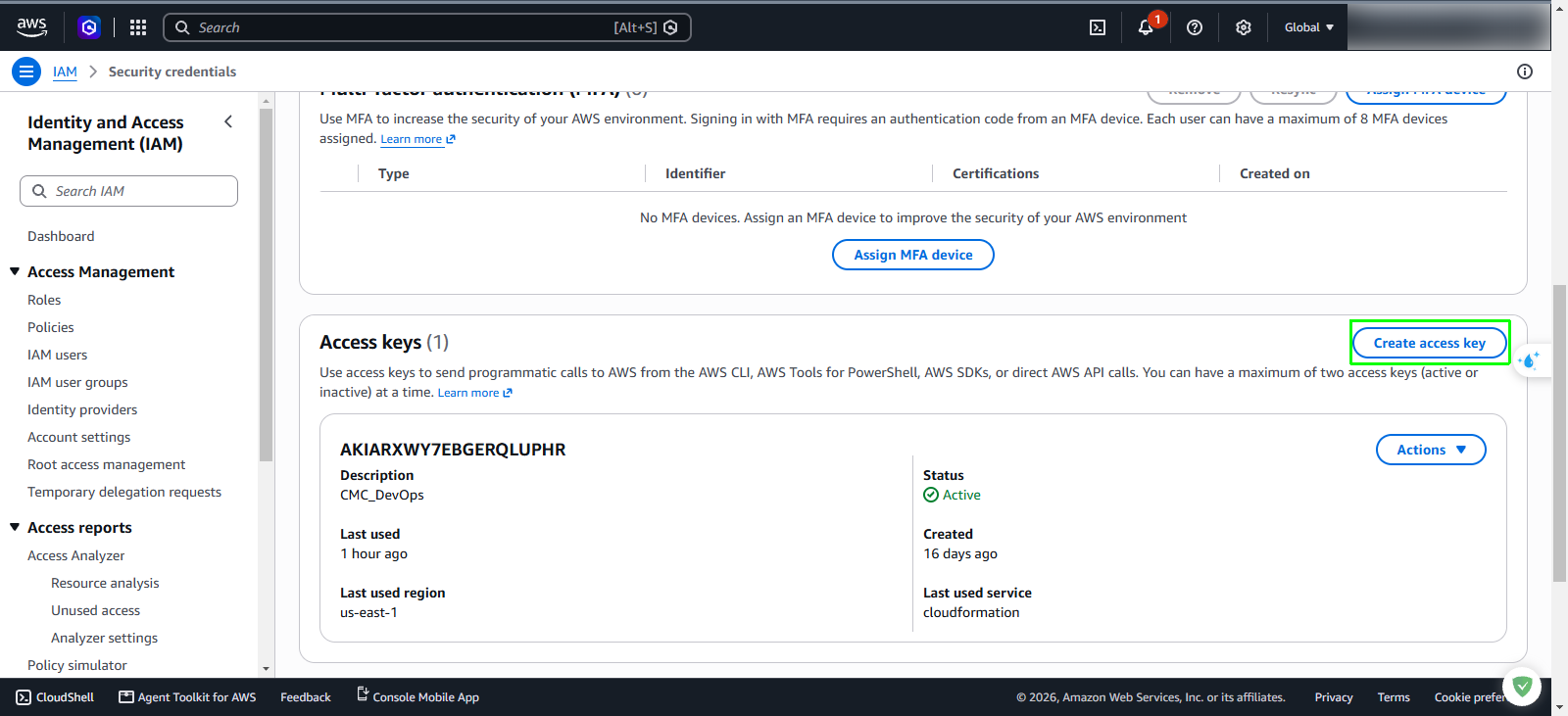Viewport: 1568px width, 716px height.
Task: Open the info panel icon
Action: click(x=1525, y=72)
